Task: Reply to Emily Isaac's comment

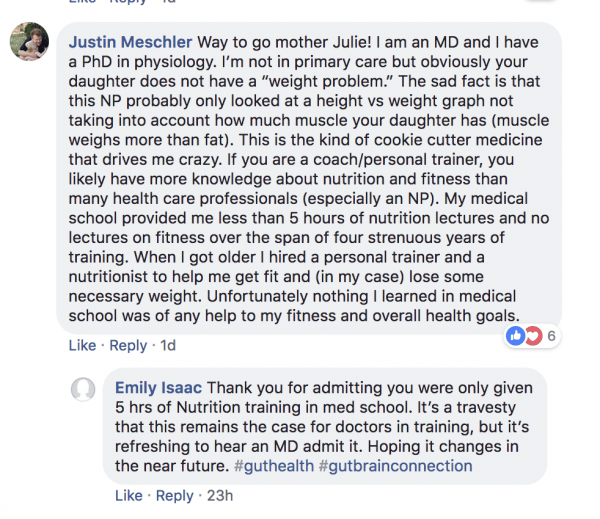Action: coord(174,496)
